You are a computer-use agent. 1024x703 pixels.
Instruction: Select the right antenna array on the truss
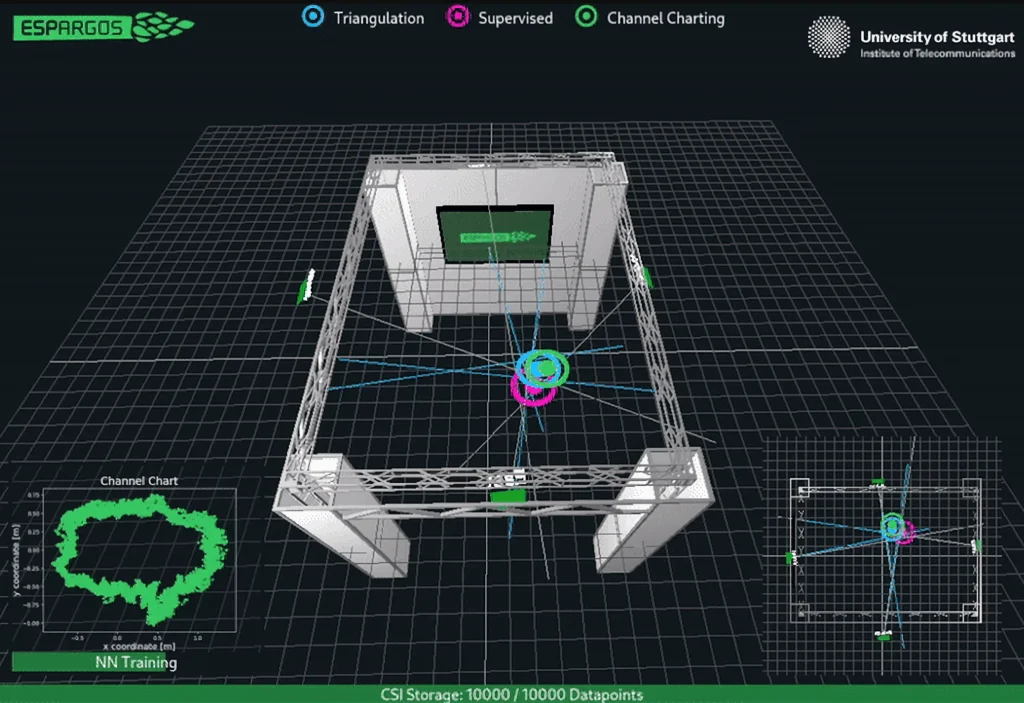(646, 277)
